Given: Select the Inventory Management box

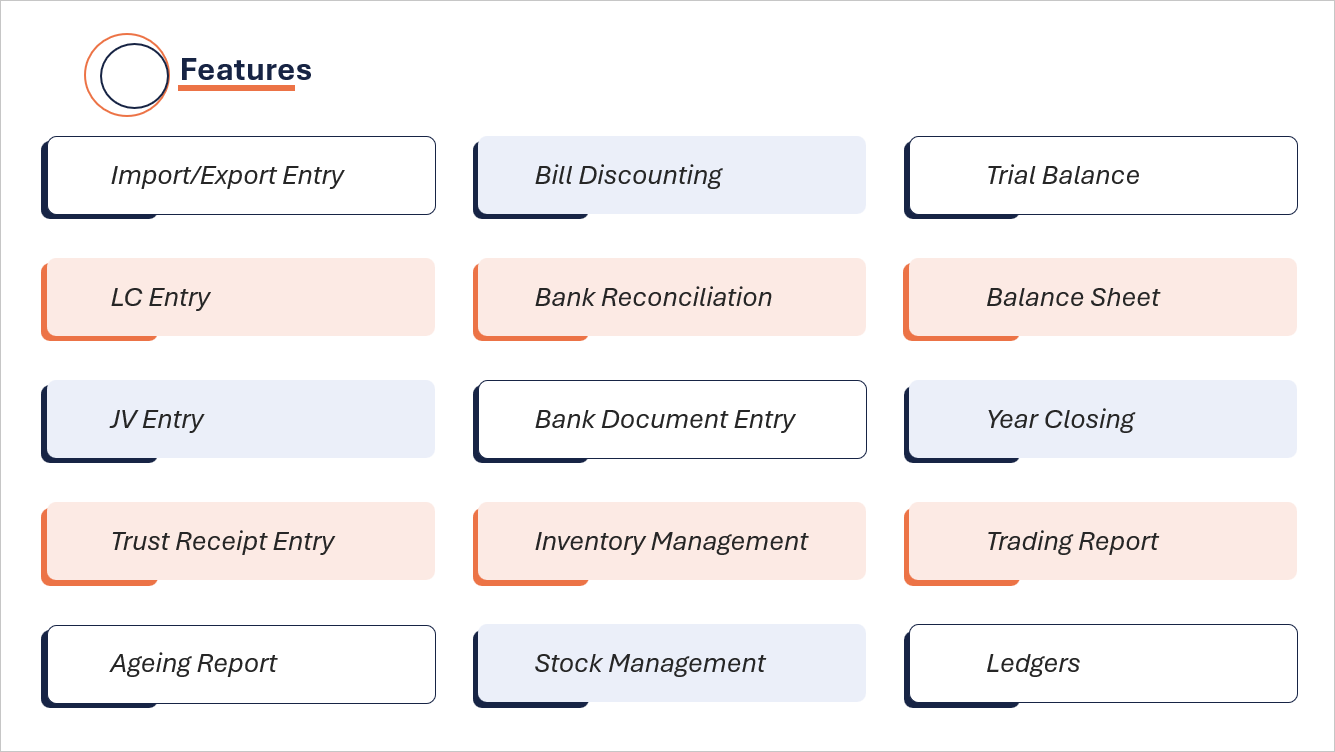Looking at the screenshot, I should pyautogui.click(x=672, y=541).
